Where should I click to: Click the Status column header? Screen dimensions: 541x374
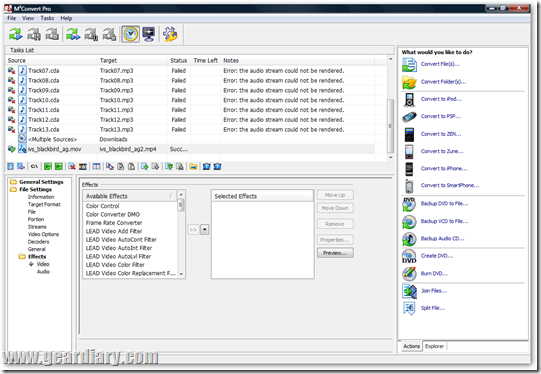(178, 60)
